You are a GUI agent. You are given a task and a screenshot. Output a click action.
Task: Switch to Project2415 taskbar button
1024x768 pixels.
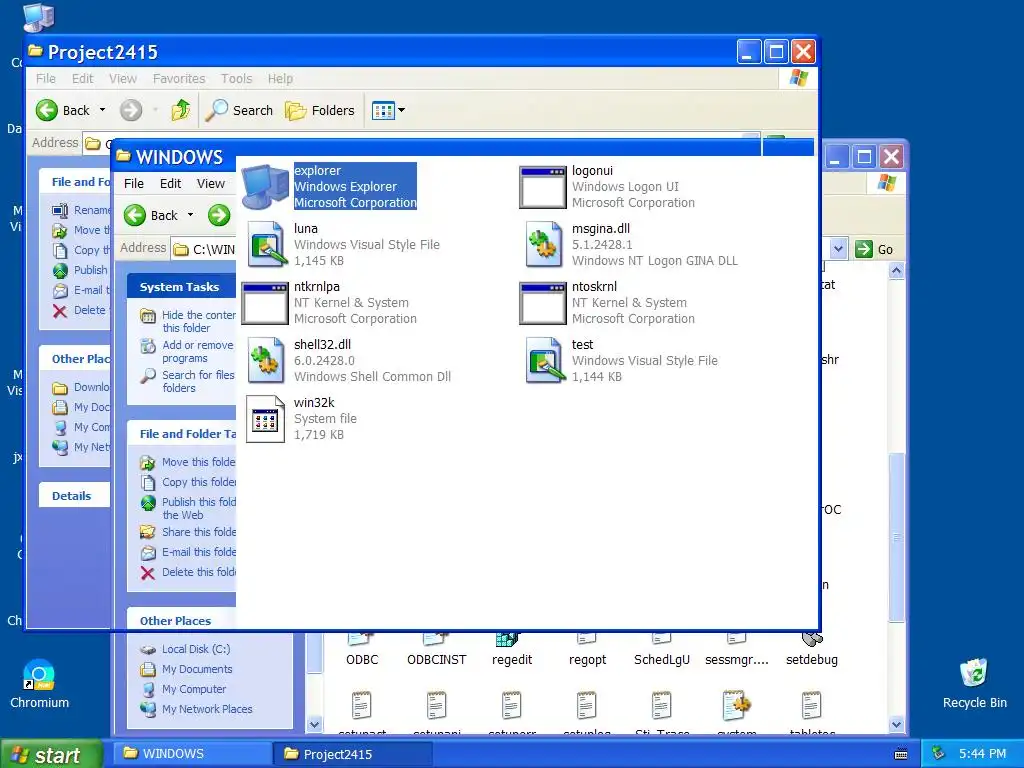click(353, 754)
